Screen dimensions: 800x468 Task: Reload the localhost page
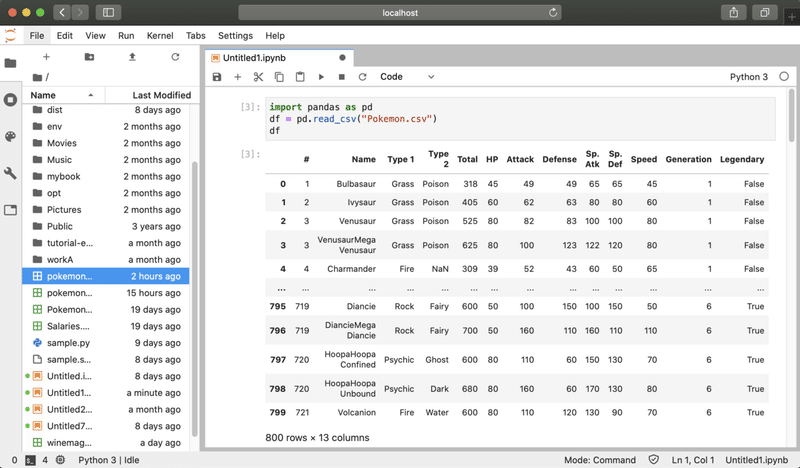553,13
